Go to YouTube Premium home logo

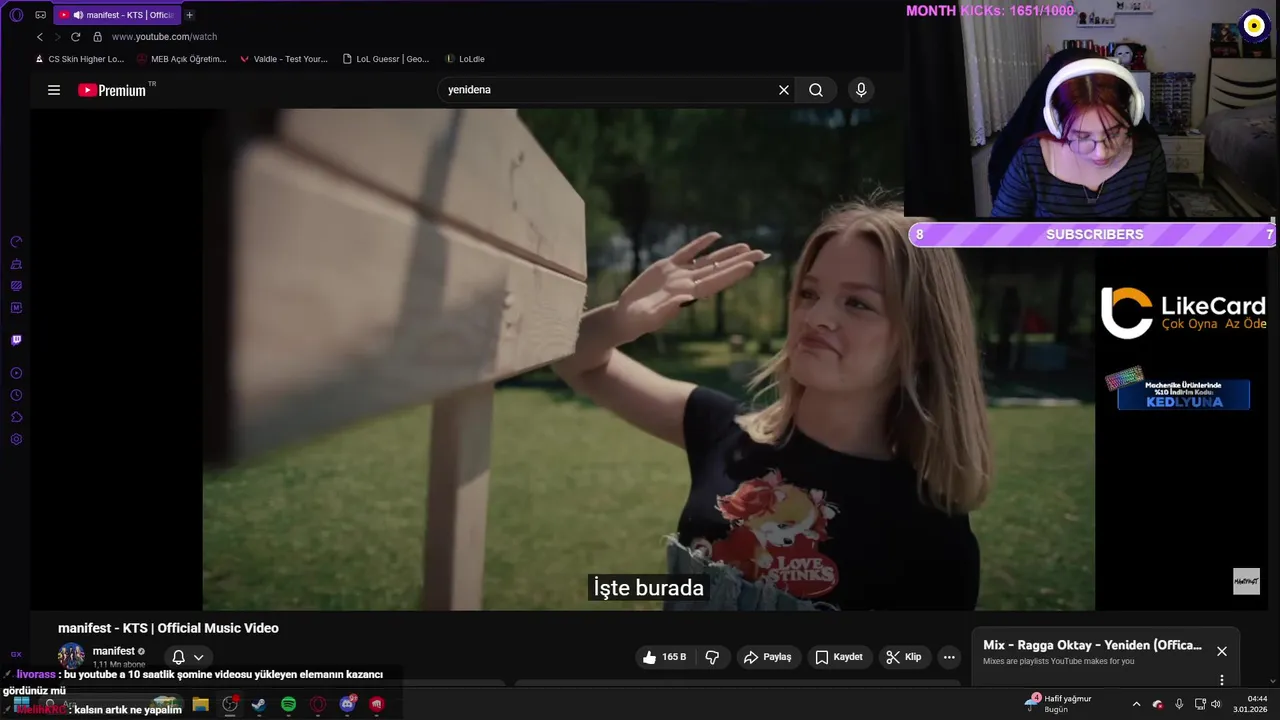tap(112, 90)
